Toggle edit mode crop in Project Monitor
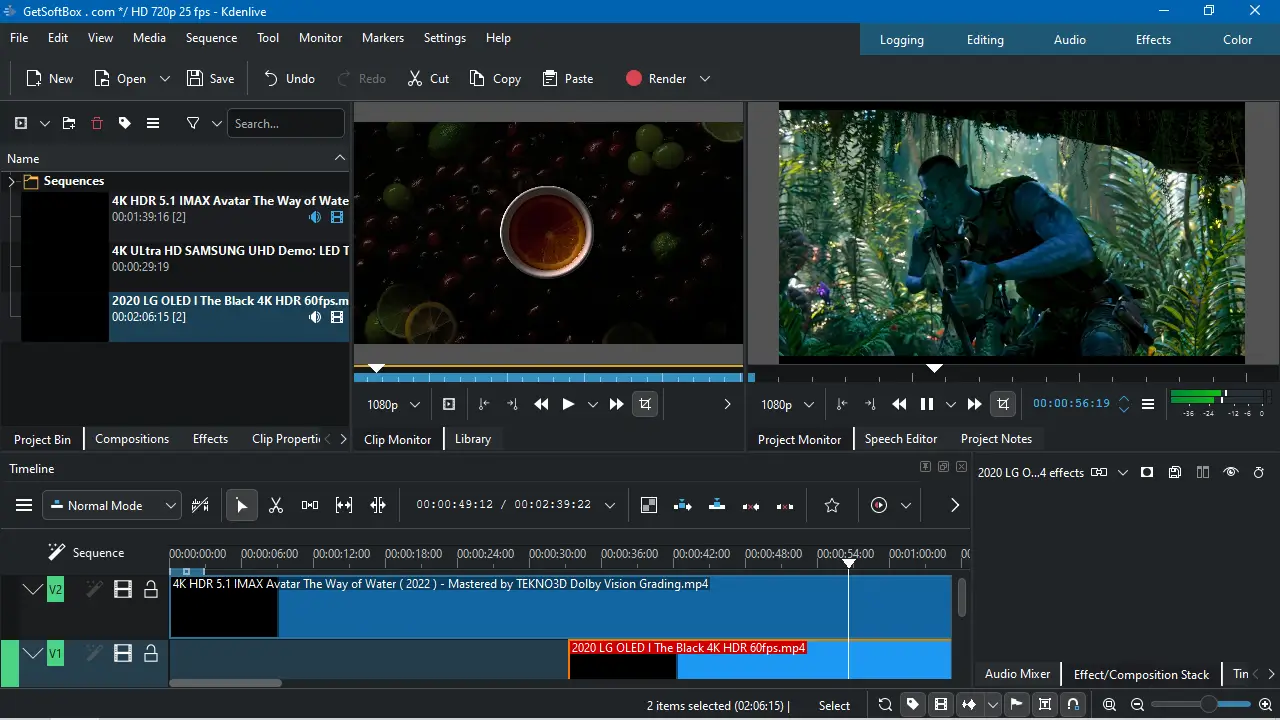Viewport: 1280px width, 720px height. pos(1002,404)
